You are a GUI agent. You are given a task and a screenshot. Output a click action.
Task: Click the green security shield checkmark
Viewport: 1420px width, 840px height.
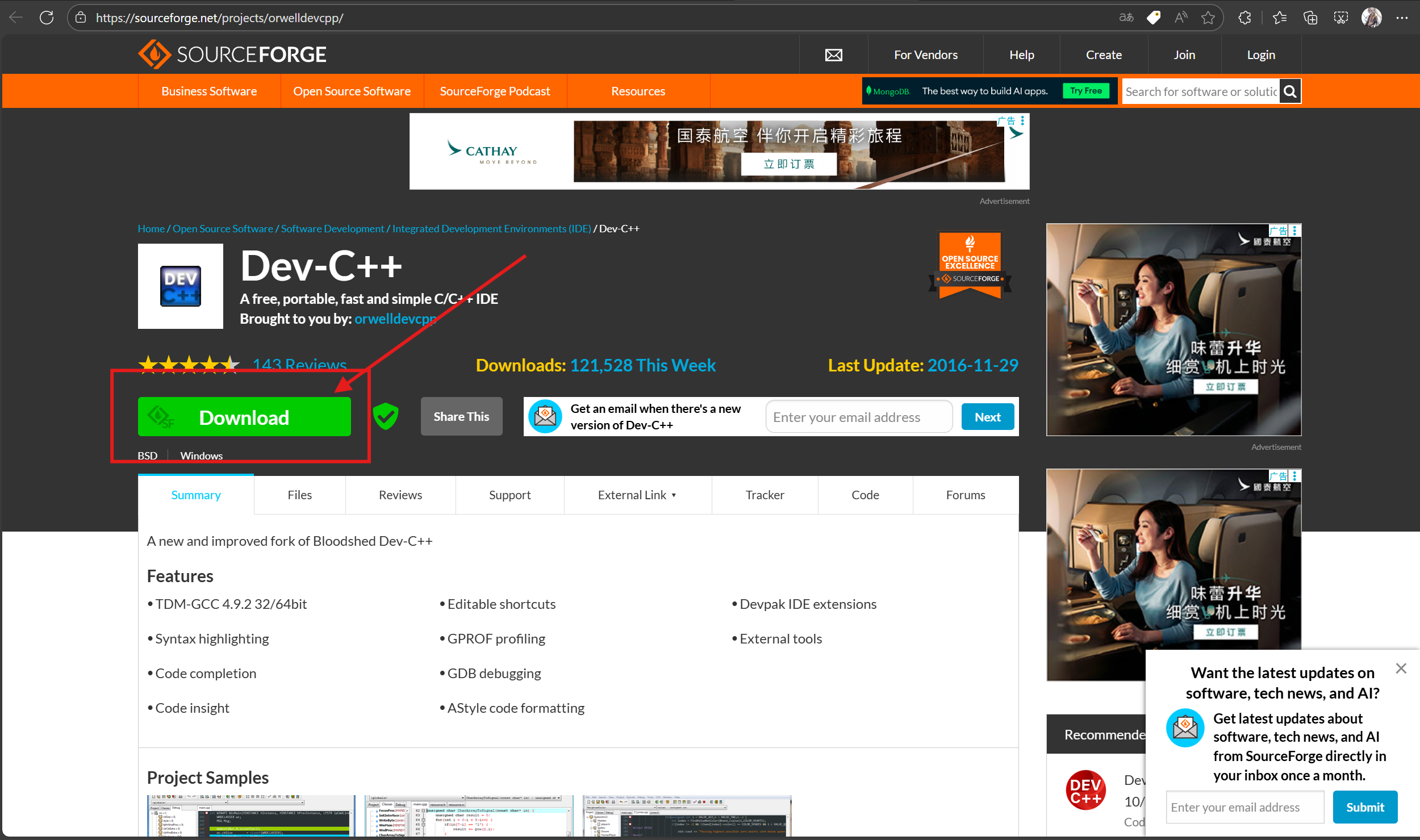click(386, 416)
